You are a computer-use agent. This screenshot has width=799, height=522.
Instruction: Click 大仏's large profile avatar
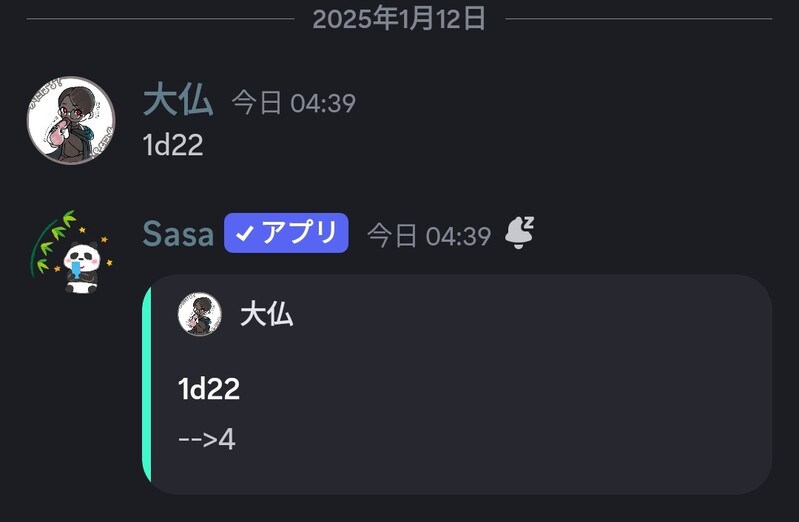(70, 120)
